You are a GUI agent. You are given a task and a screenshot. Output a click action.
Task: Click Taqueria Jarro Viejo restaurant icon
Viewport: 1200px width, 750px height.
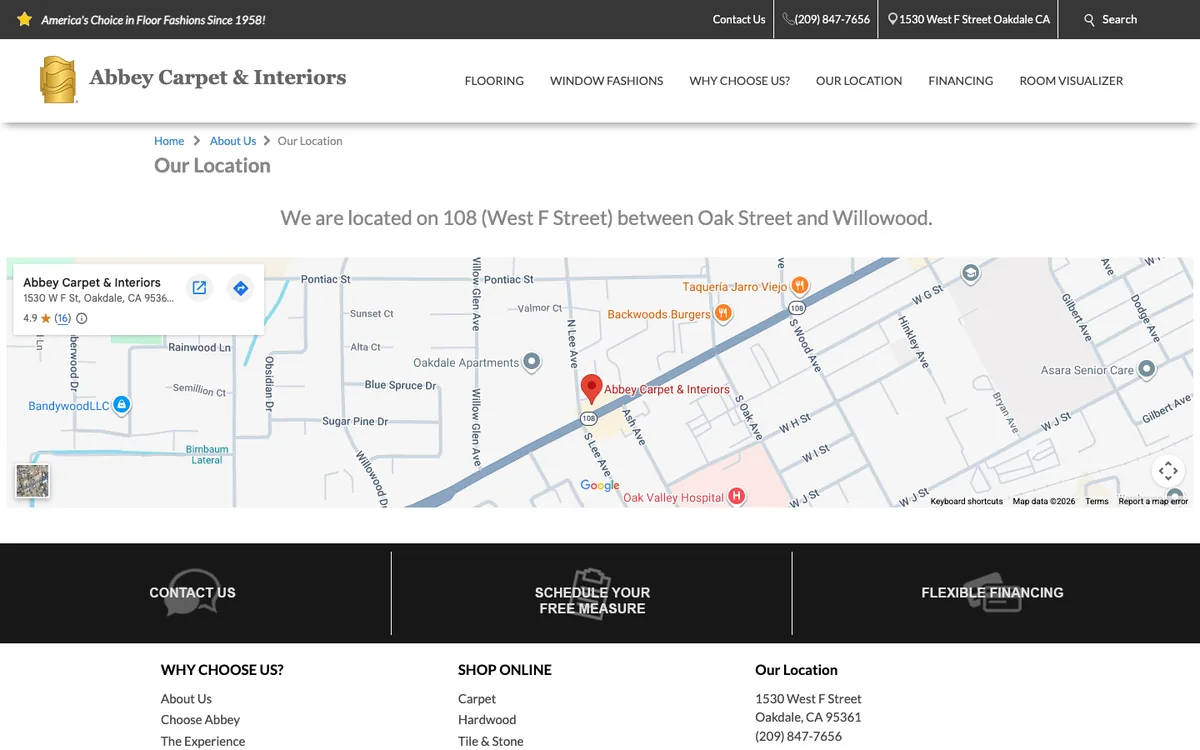tap(799, 286)
